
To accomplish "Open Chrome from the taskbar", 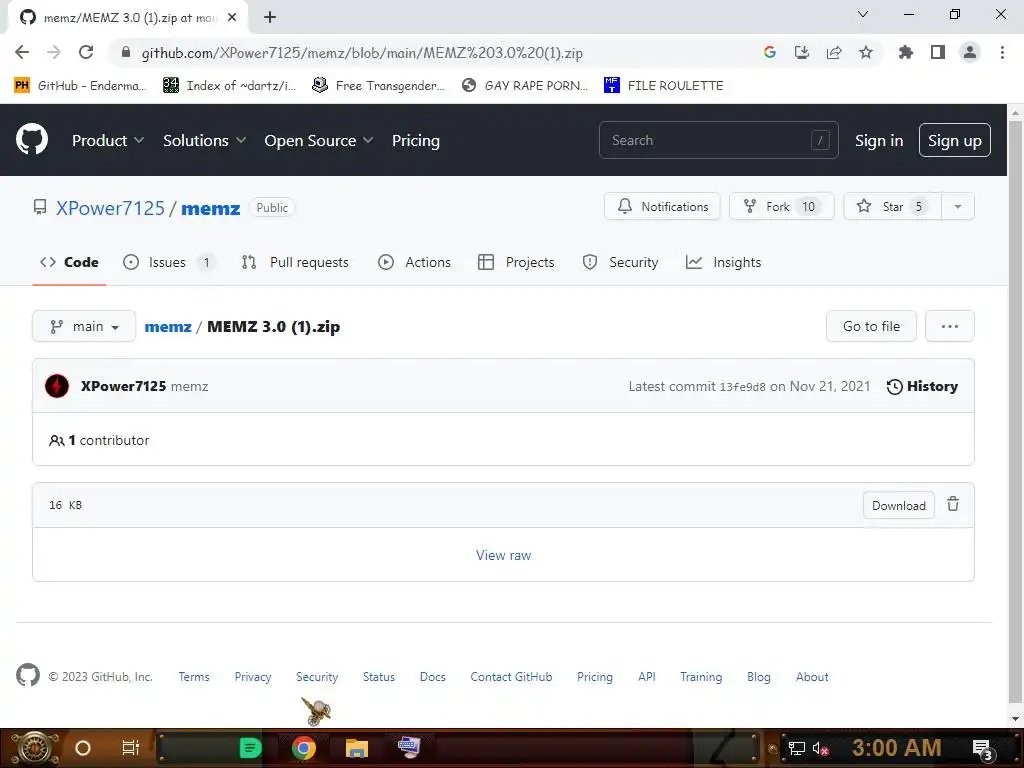I will tap(304, 748).
